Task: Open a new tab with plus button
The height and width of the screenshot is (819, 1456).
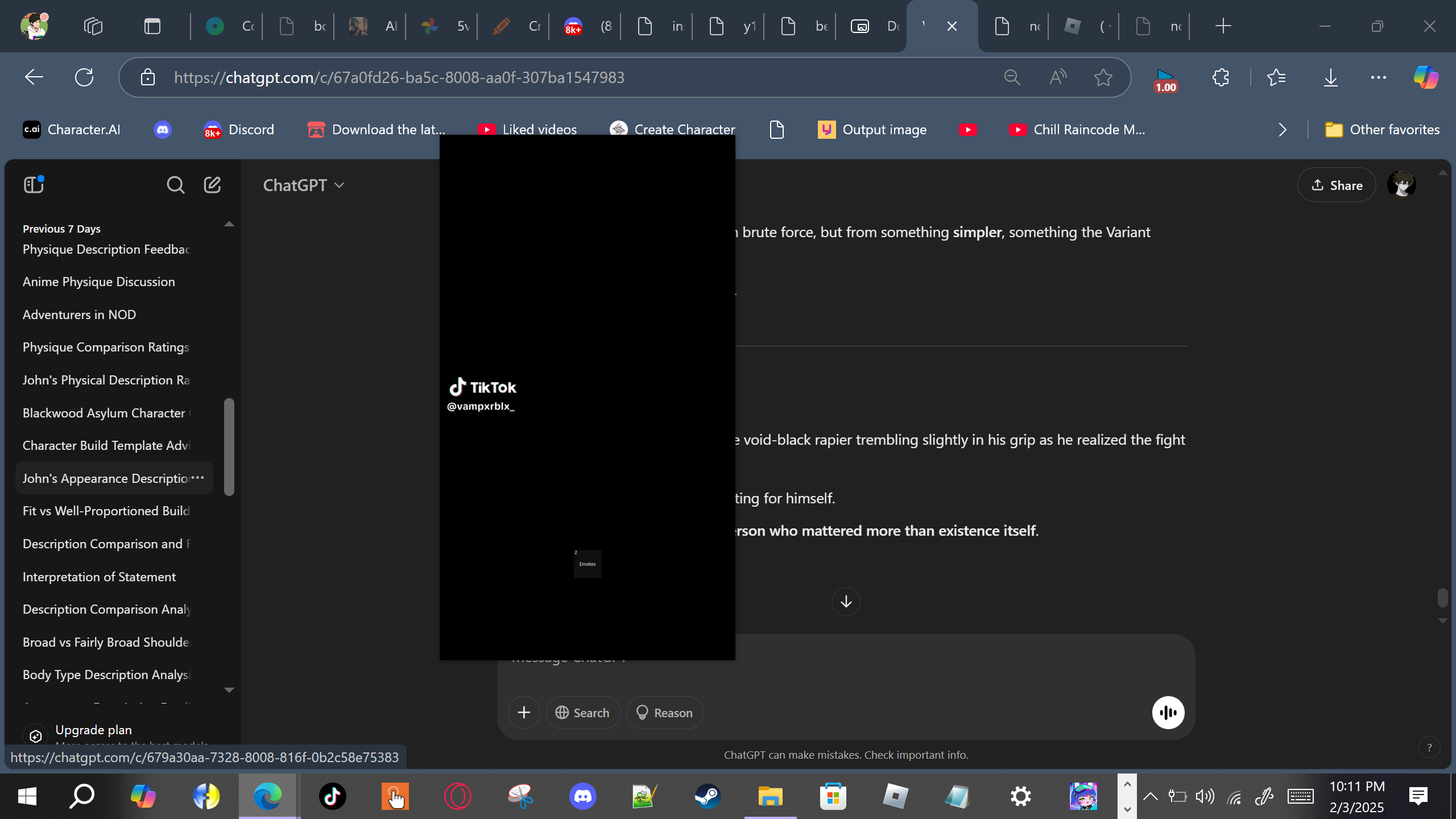Action: point(1223,26)
